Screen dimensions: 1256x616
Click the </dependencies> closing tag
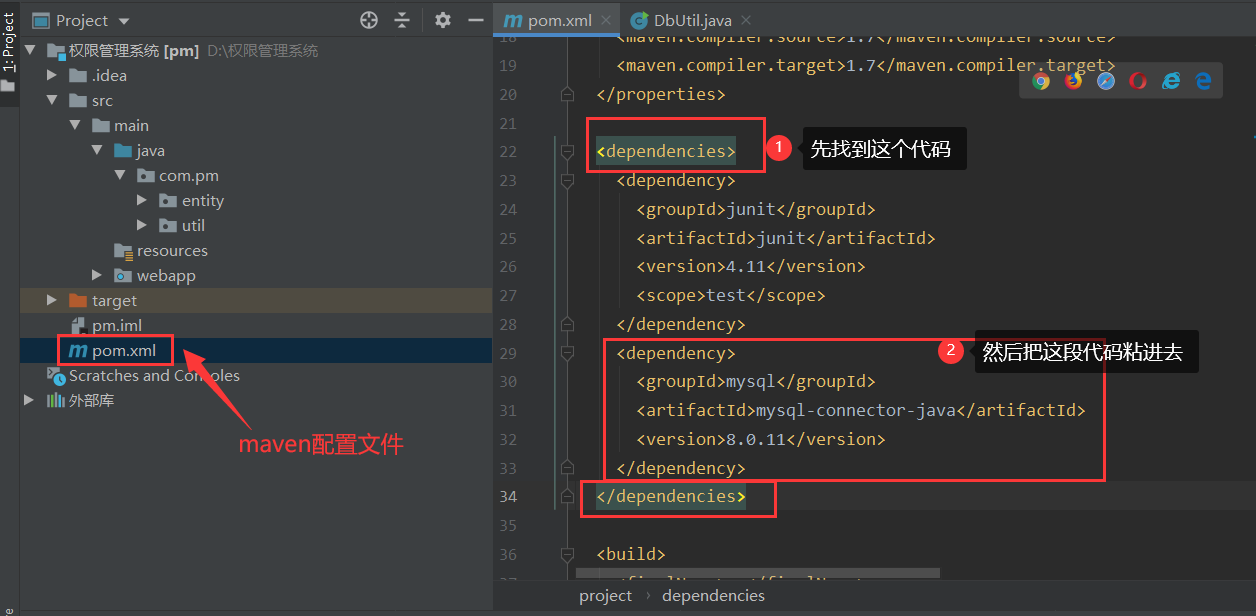pos(671,496)
